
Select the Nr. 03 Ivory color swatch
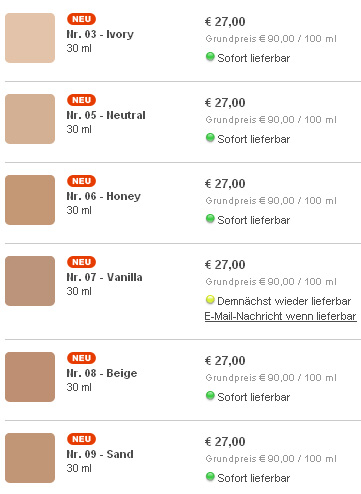[30, 38]
